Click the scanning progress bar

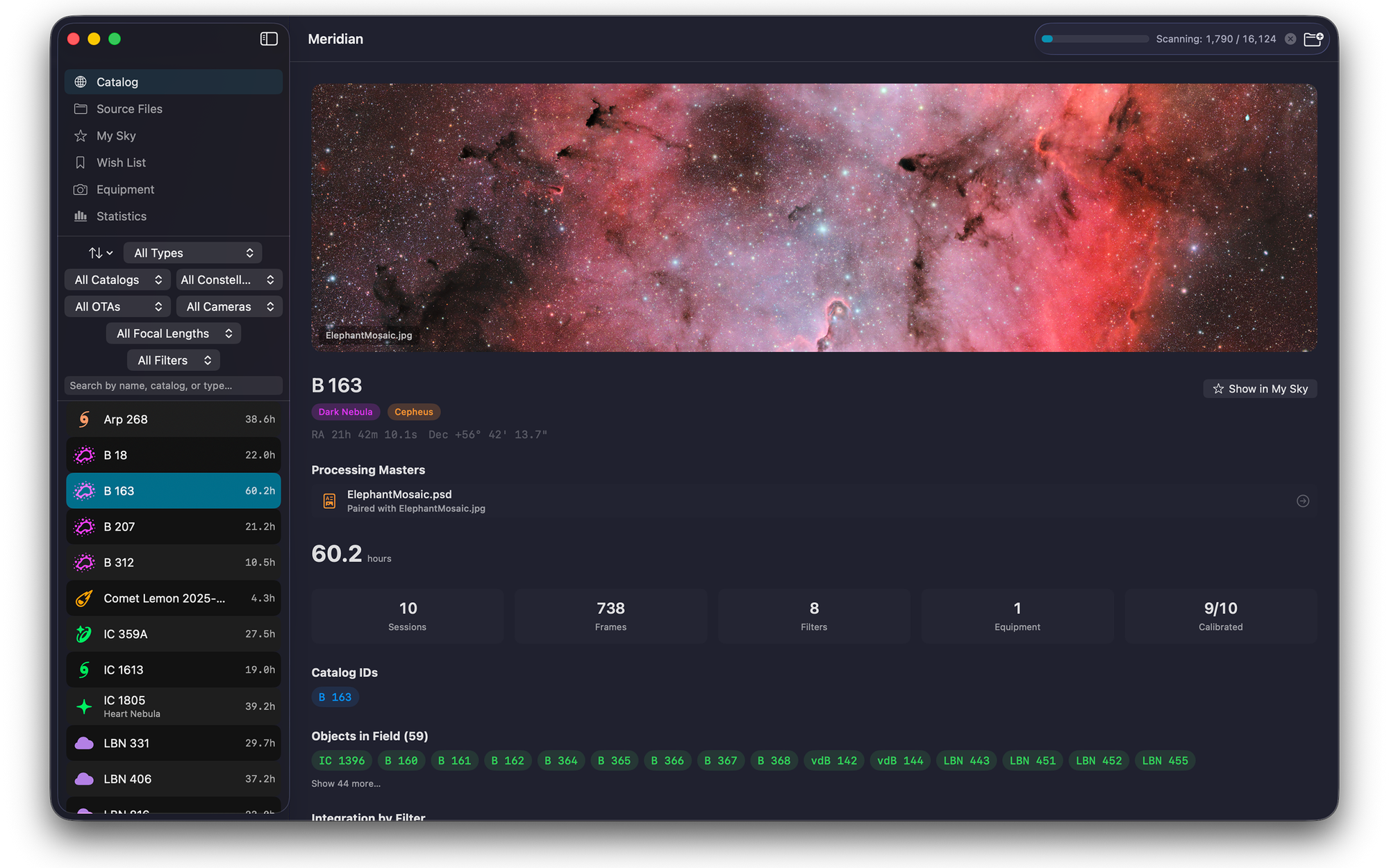click(1095, 39)
